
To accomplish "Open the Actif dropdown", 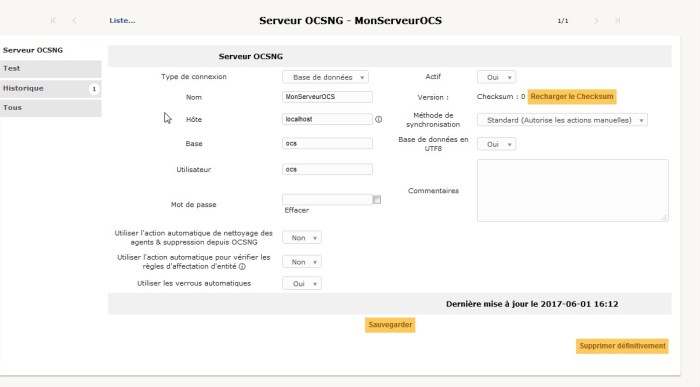I will click(x=496, y=77).
